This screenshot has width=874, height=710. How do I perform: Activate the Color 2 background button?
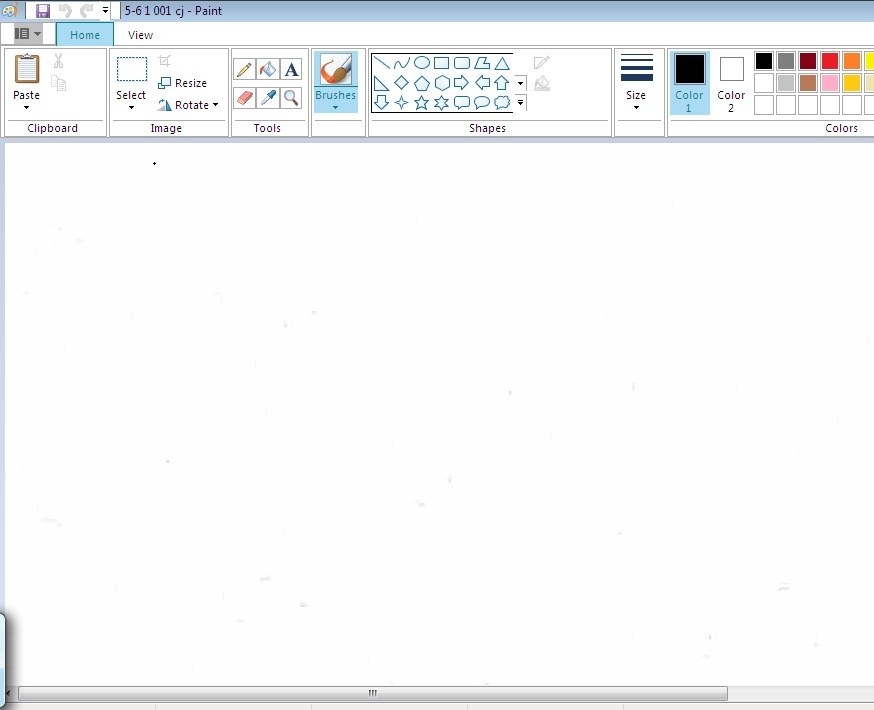731,84
